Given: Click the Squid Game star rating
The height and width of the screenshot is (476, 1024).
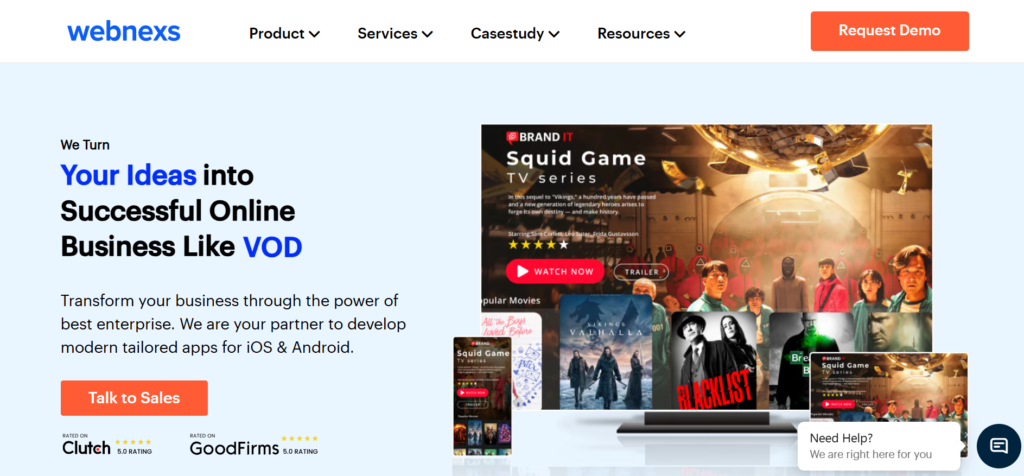Looking at the screenshot, I should (x=538, y=244).
